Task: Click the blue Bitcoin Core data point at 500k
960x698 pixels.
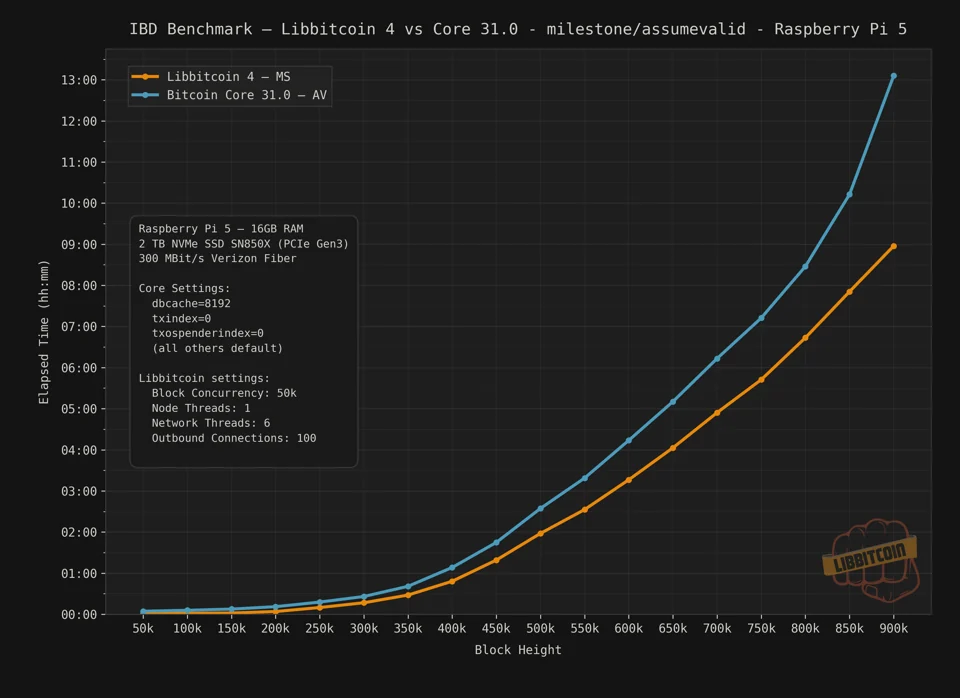Action: [x=541, y=509]
